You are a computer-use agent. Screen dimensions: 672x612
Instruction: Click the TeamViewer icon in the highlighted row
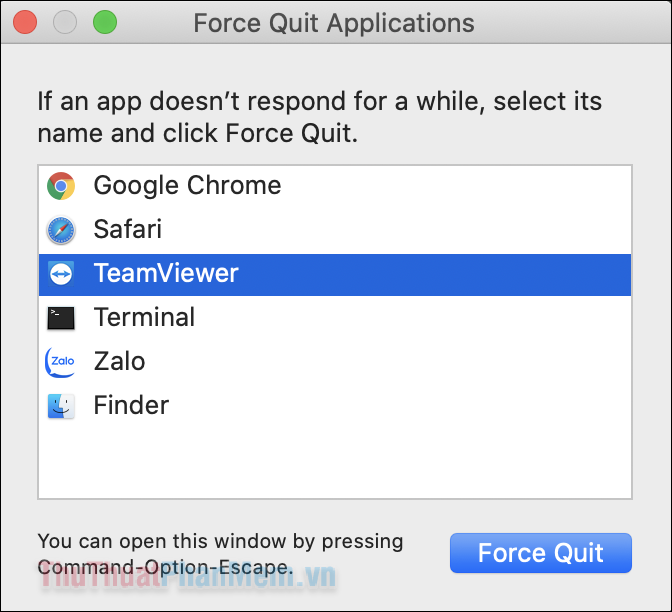61,274
